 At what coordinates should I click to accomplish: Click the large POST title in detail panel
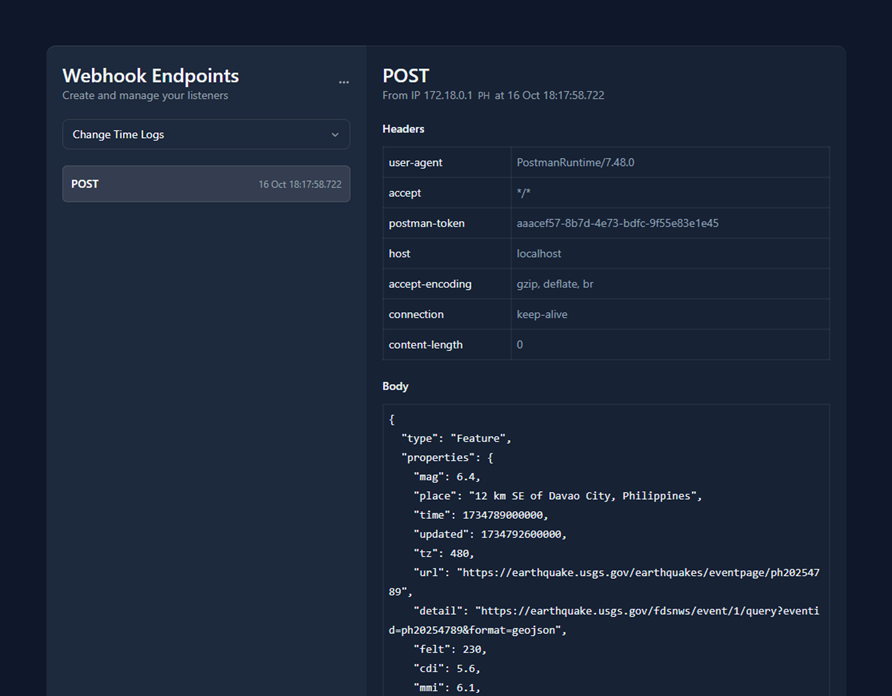(406, 76)
